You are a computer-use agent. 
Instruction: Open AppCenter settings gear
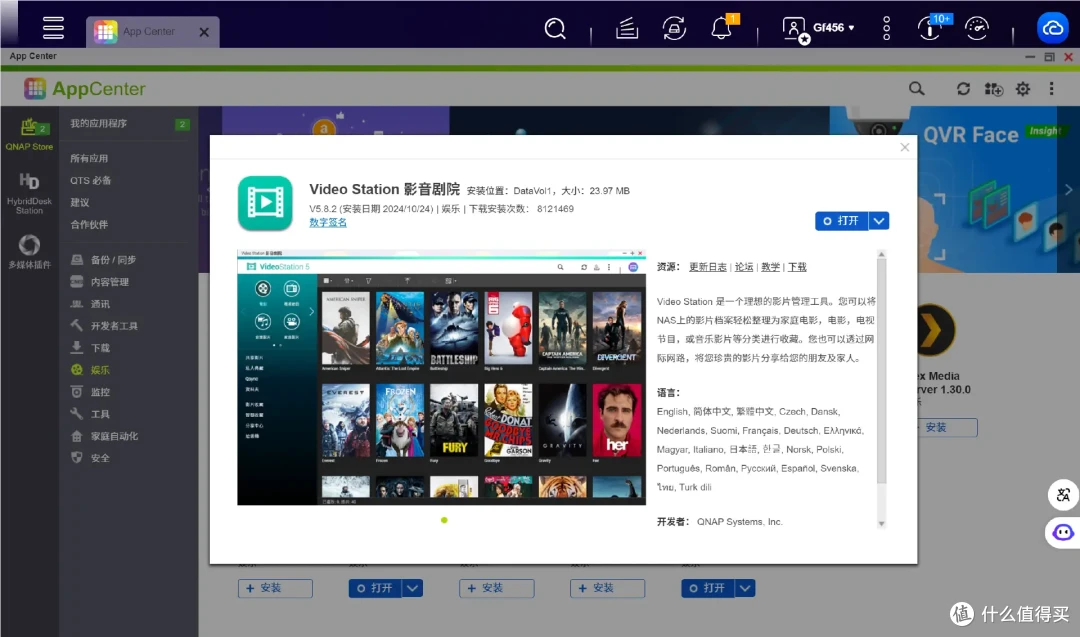1023,89
